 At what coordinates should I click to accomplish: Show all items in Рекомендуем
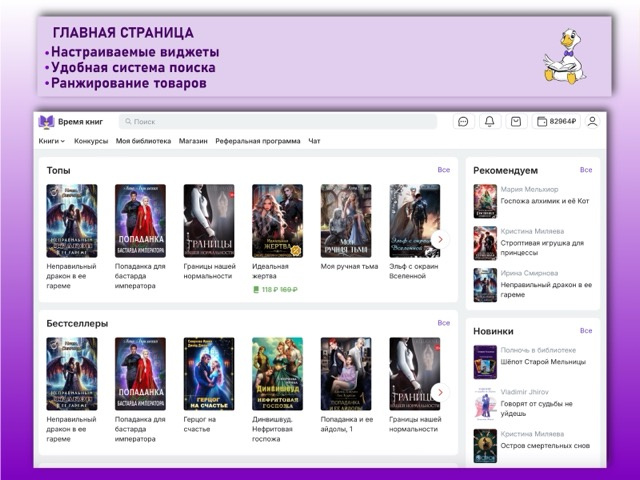(586, 170)
